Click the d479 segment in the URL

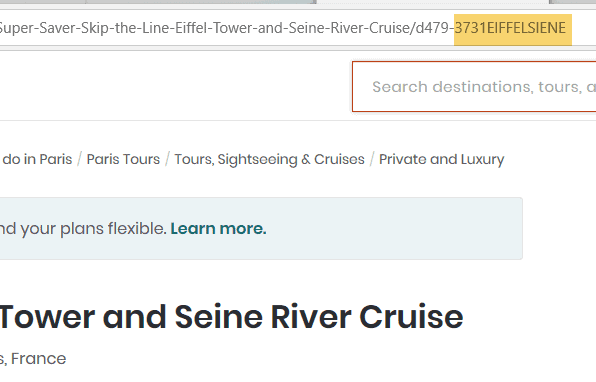(432, 28)
